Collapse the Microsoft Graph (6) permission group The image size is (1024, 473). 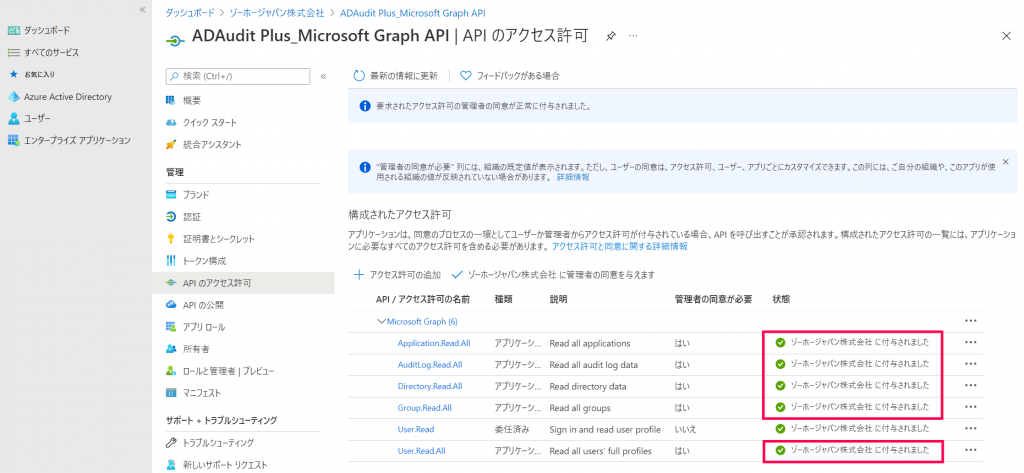[x=380, y=321]
